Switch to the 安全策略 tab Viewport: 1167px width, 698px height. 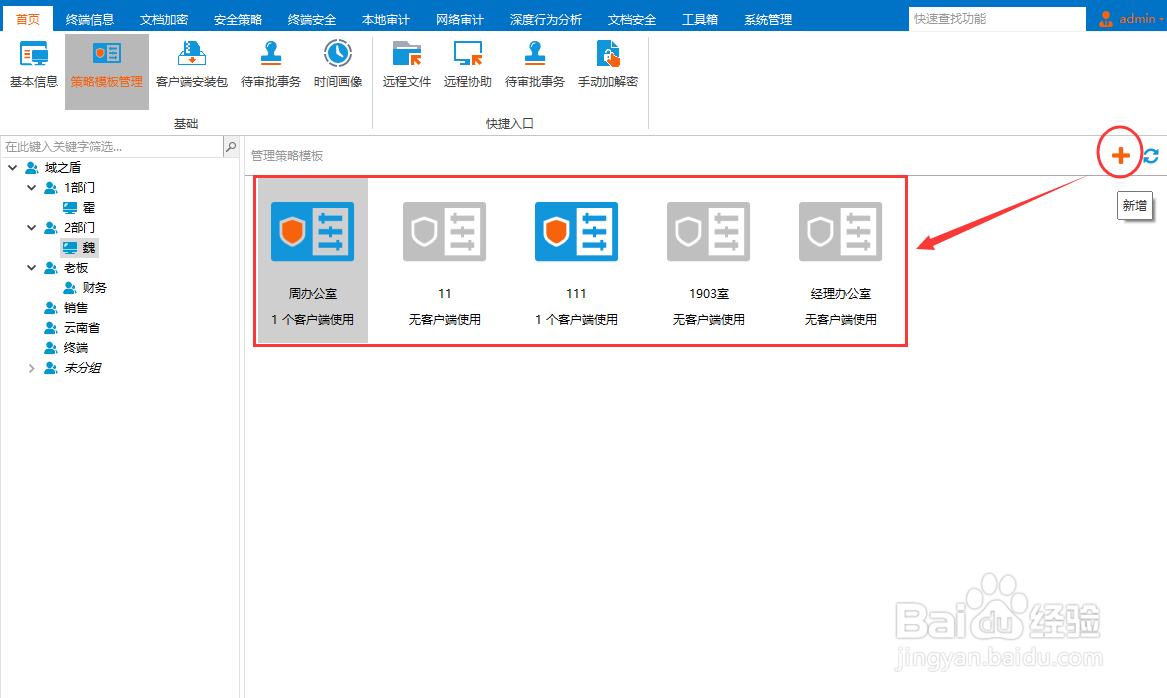click(x=237, y=19)
